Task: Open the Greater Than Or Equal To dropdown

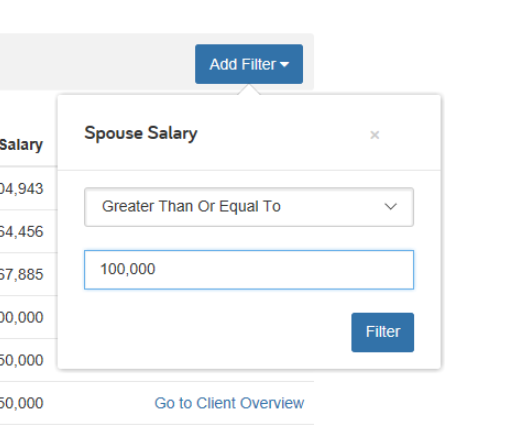Action: tap(249, 207)
